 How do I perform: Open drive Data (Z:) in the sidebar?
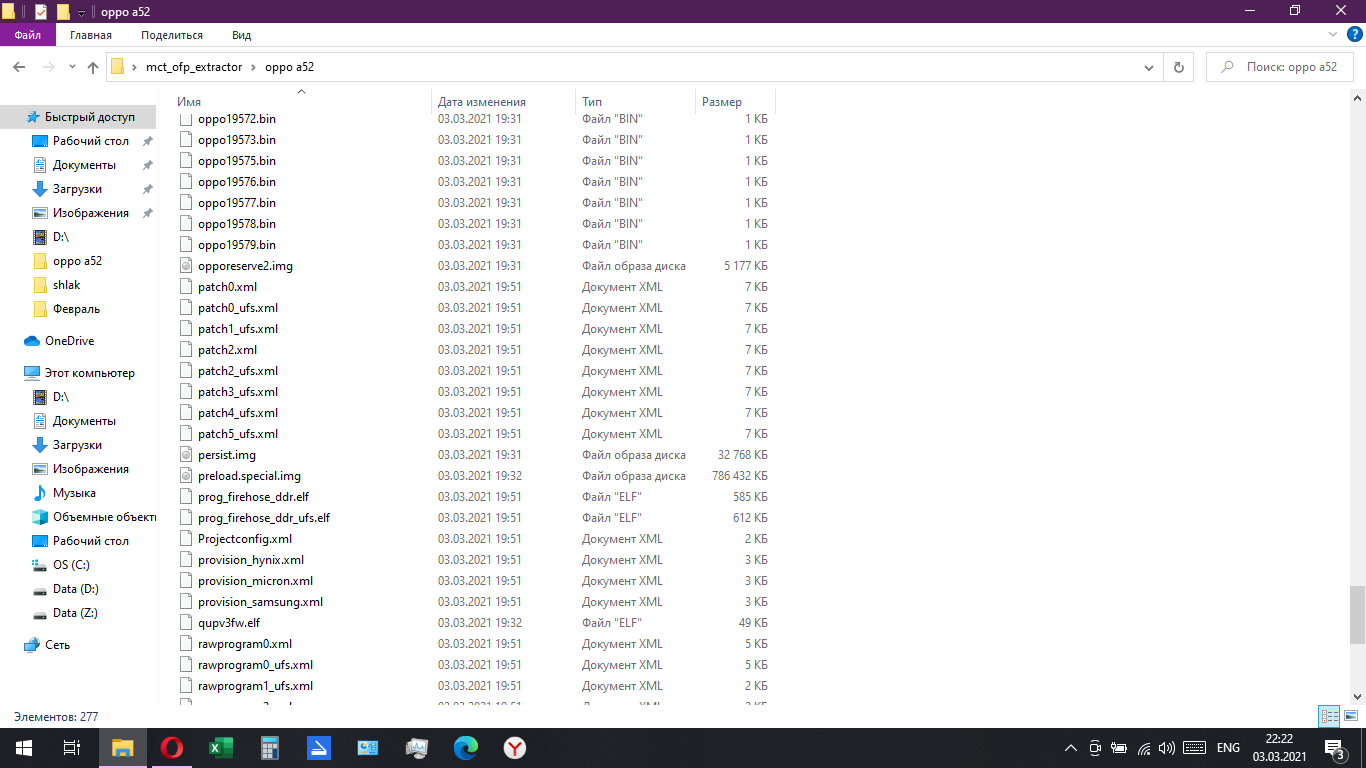point(75,613)
